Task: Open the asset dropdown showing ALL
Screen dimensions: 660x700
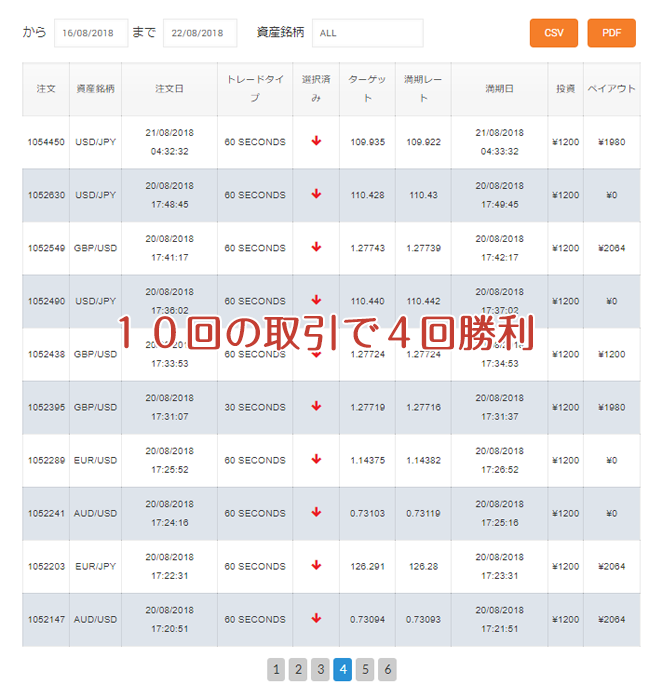Action: (x=368, y=33)
